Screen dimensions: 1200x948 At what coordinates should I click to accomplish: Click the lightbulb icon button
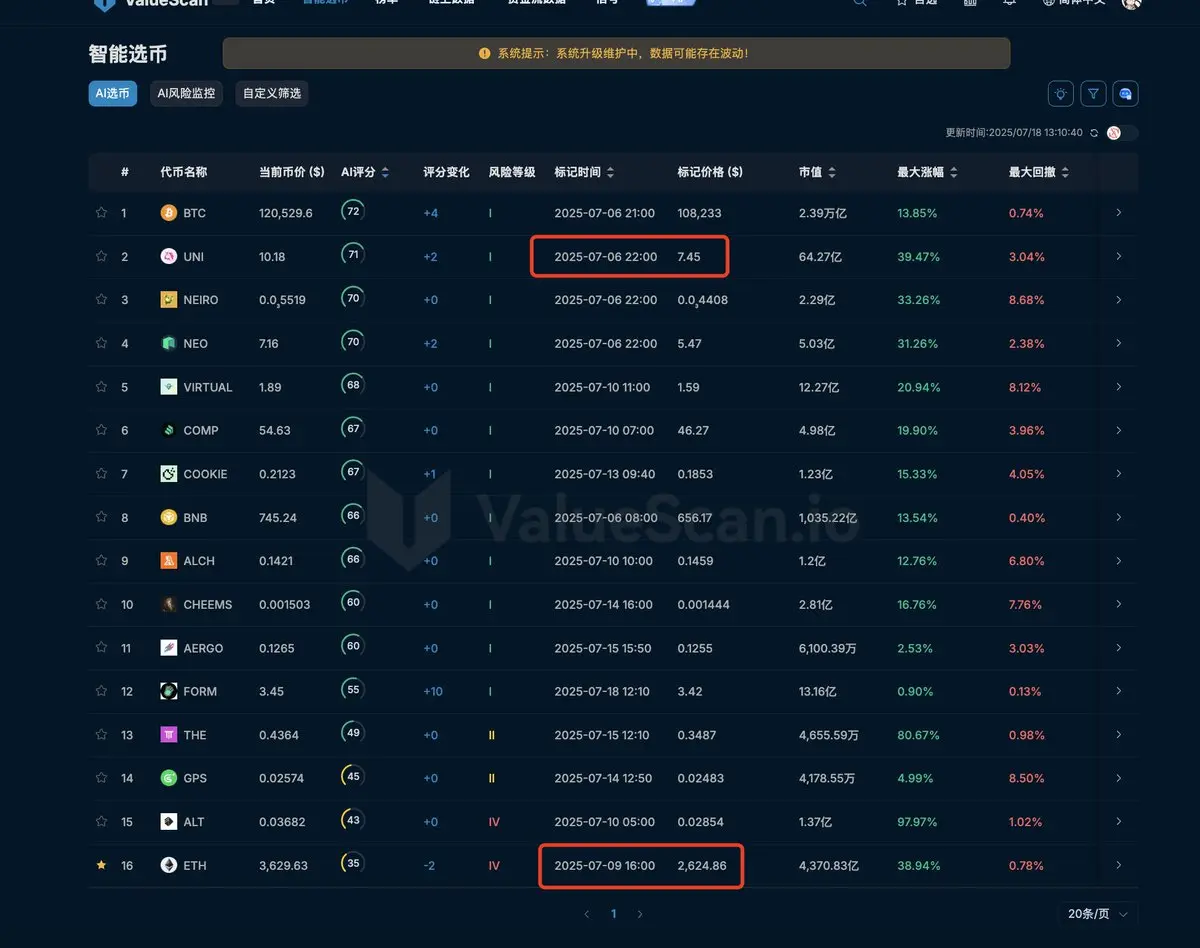point(1061,94)
